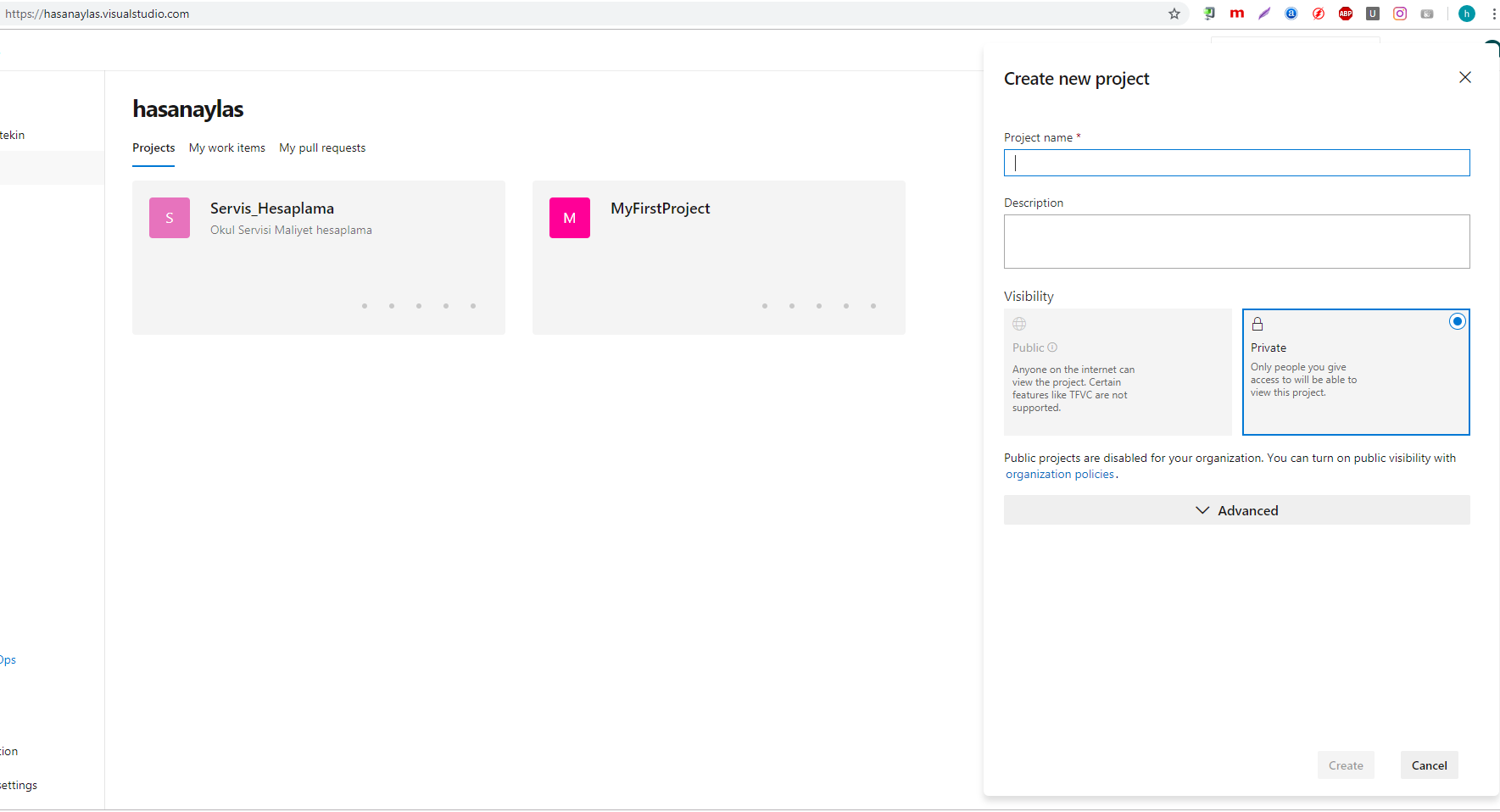This screenshot has width=1500, height=812.
Task: Click the red 'm' browser extension
Action: pyautogui.click(x=1237, y=14)
